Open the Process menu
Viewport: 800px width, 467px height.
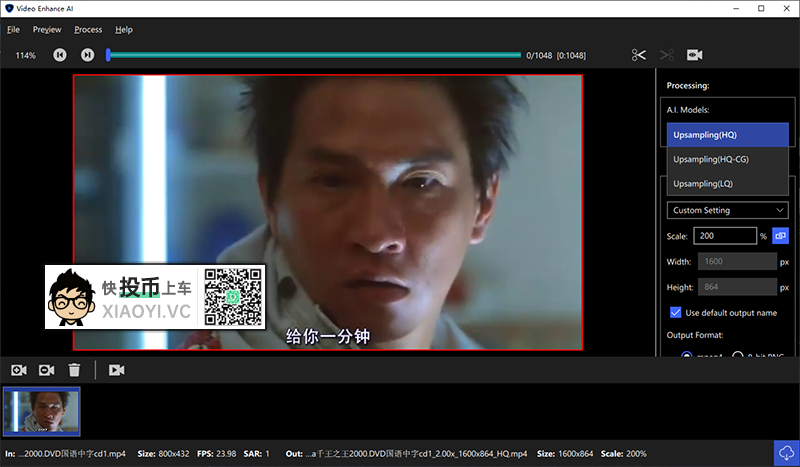tap(88, 30)
